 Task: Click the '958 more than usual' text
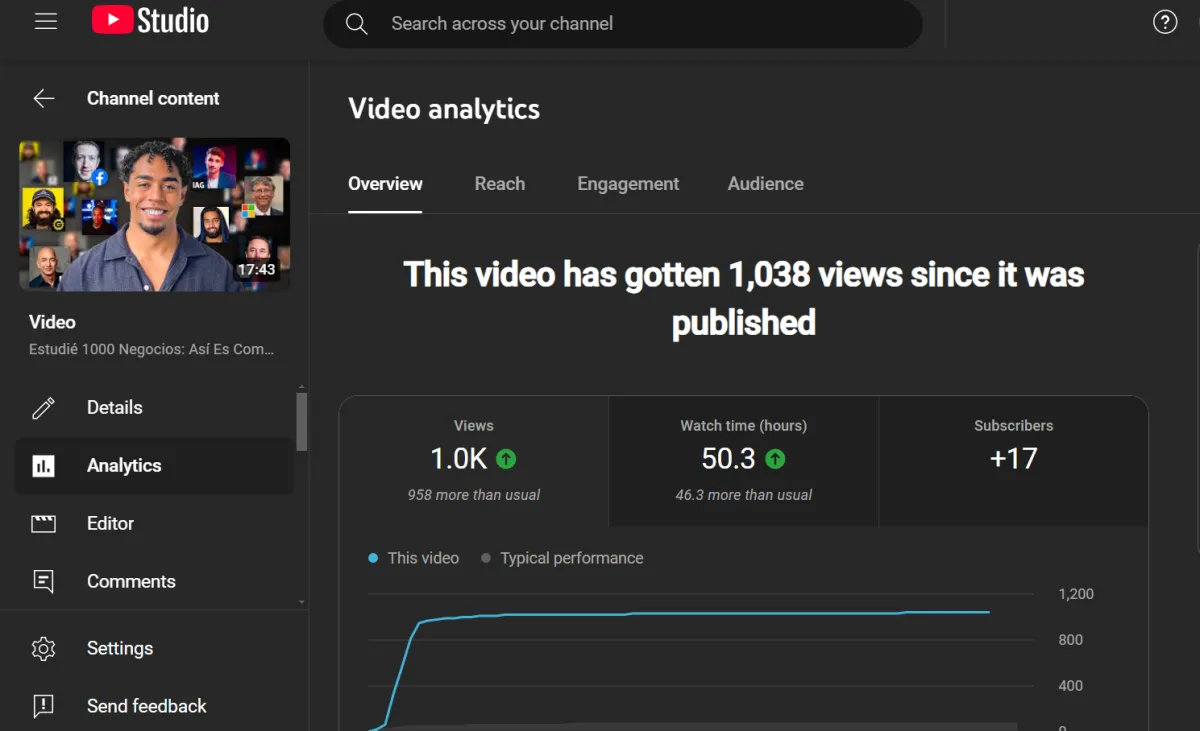click(474, 495)
